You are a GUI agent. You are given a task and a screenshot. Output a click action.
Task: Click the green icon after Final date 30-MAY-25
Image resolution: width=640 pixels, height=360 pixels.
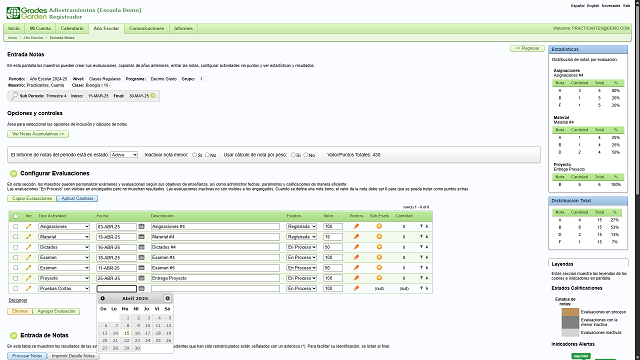153,96
